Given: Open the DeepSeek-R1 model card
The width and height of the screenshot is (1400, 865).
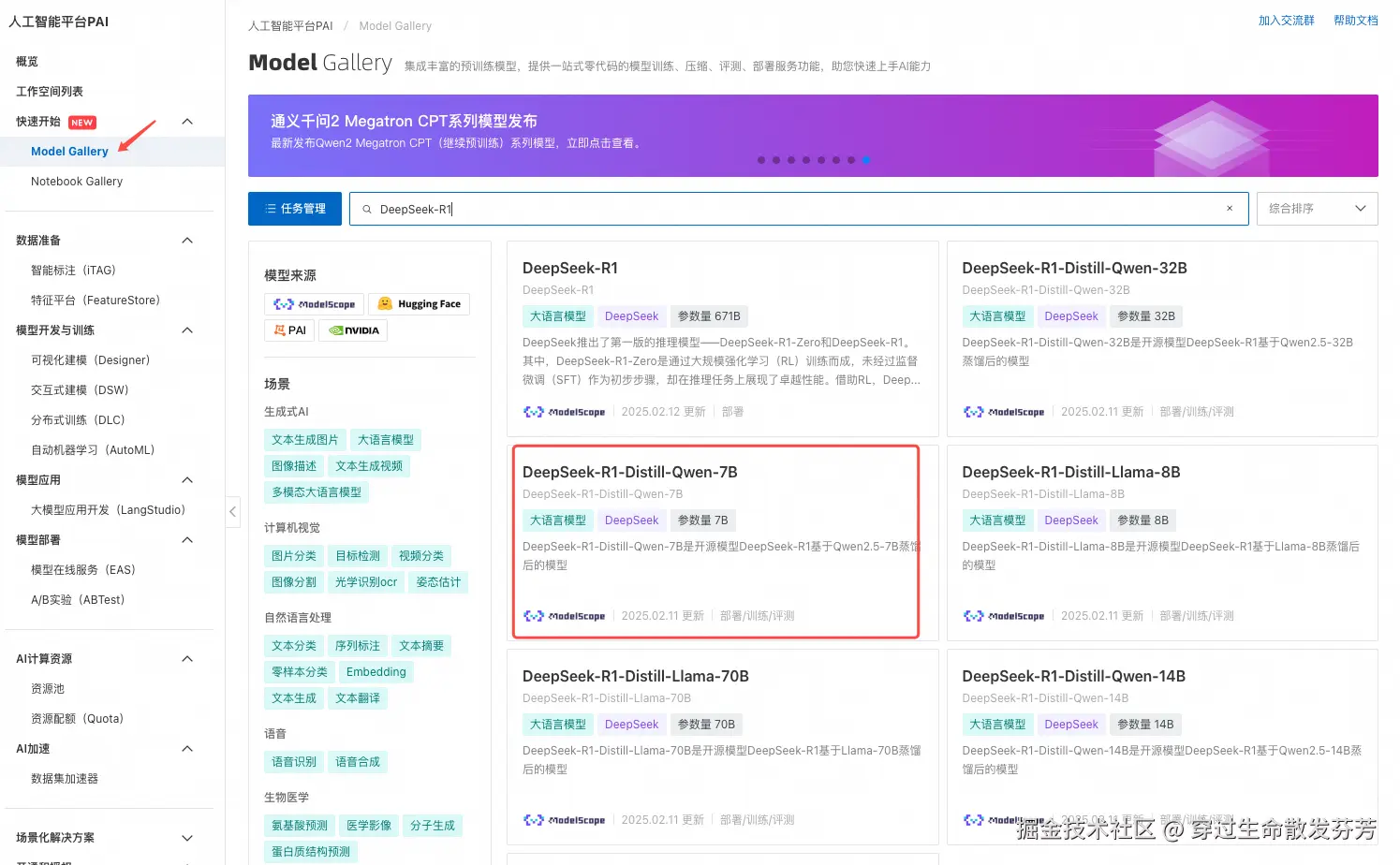Looking at the screenshot, I should (722, 339).
